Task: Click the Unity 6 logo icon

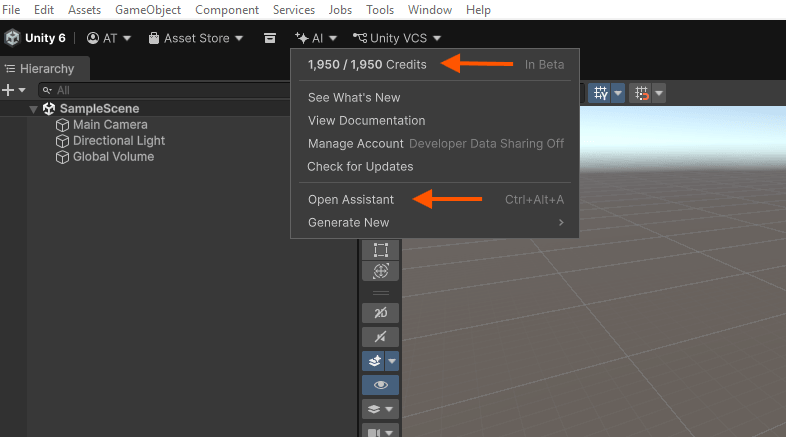Action: click(12, 38)
